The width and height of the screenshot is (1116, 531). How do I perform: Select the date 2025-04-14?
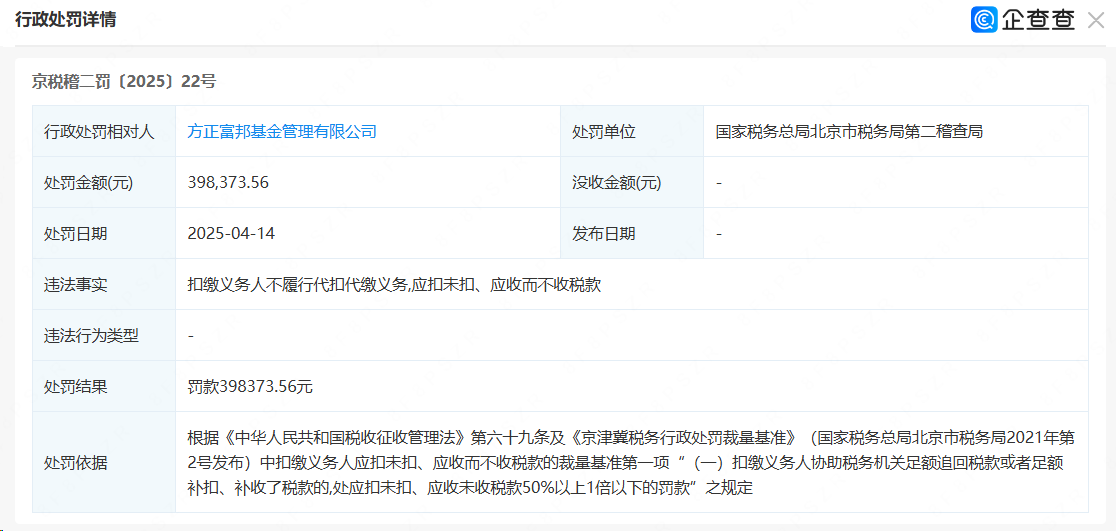pos(231,233)
